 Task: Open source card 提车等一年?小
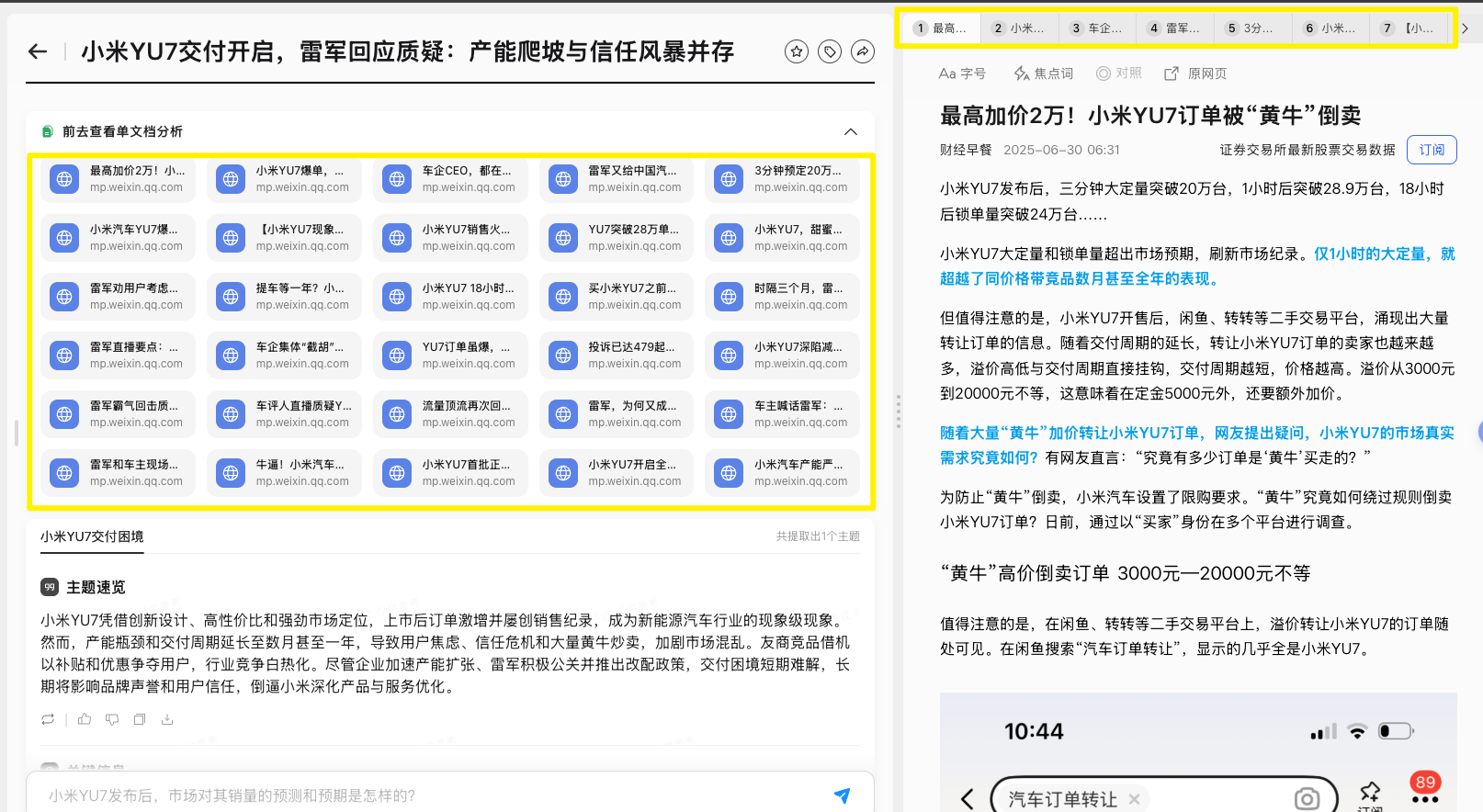(x=284, y=297)
